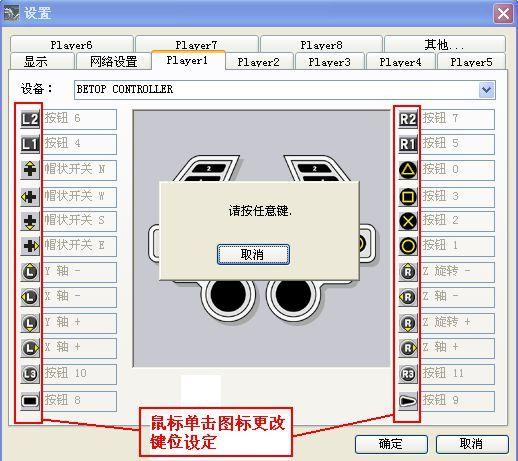Click the 按钮 8 mapping field

click(x=79, y=401)
